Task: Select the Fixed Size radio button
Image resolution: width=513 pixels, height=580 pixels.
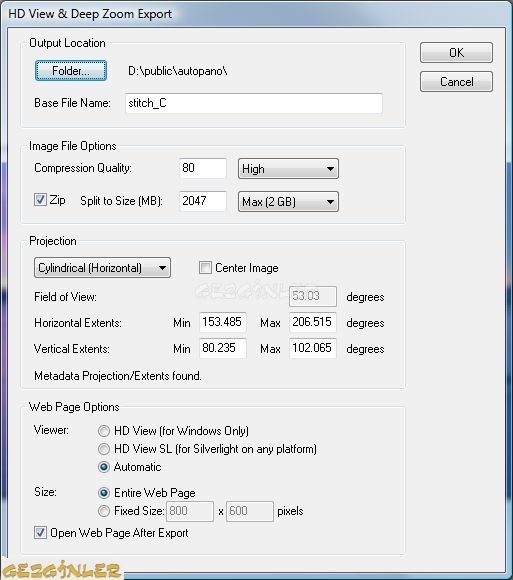Action: [x=104, y=511]
